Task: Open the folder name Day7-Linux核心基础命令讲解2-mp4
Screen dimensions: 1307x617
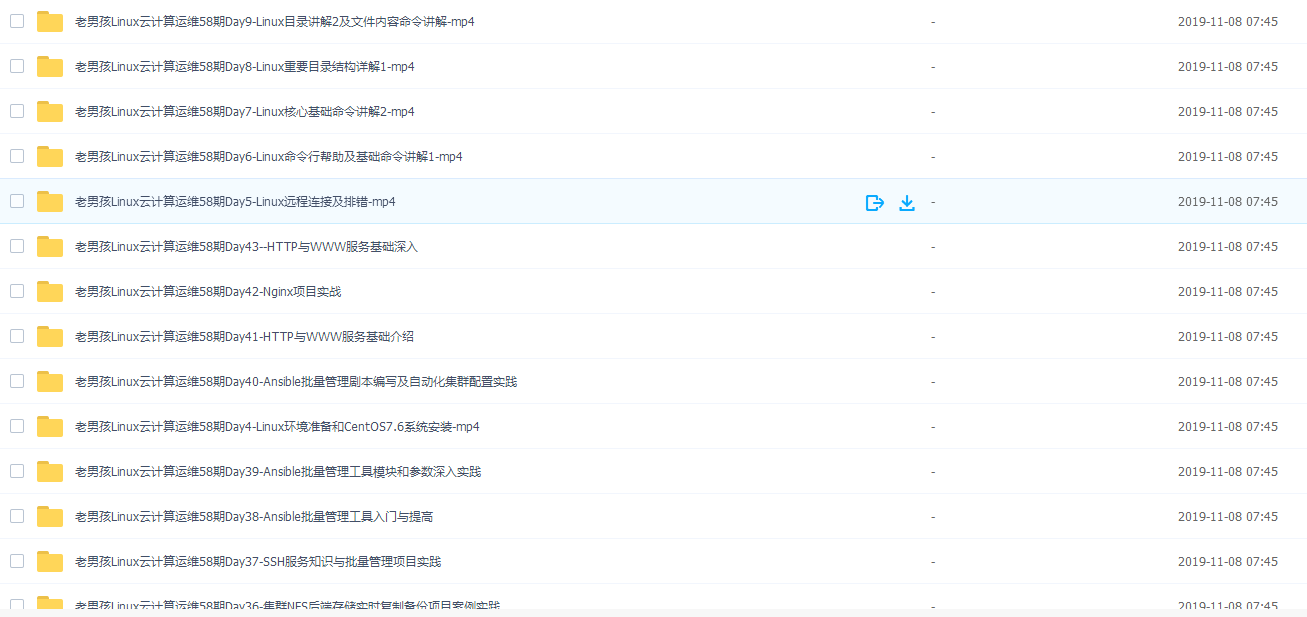Action: click(x=245, y=111)
